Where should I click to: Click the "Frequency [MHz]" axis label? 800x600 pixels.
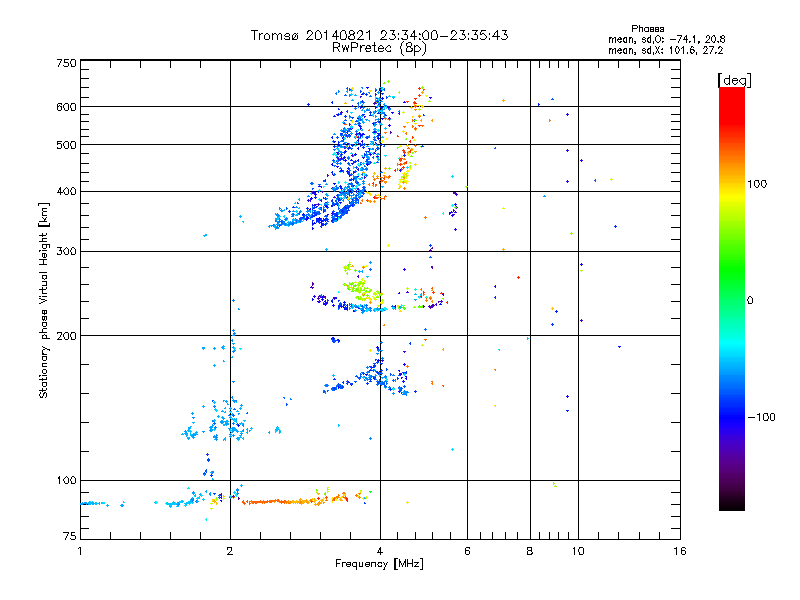pos(379,564)
